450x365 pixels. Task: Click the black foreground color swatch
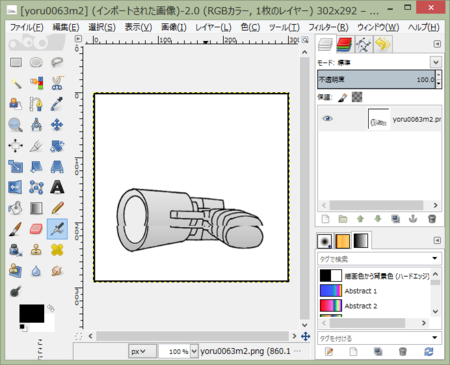coord(32,313)
